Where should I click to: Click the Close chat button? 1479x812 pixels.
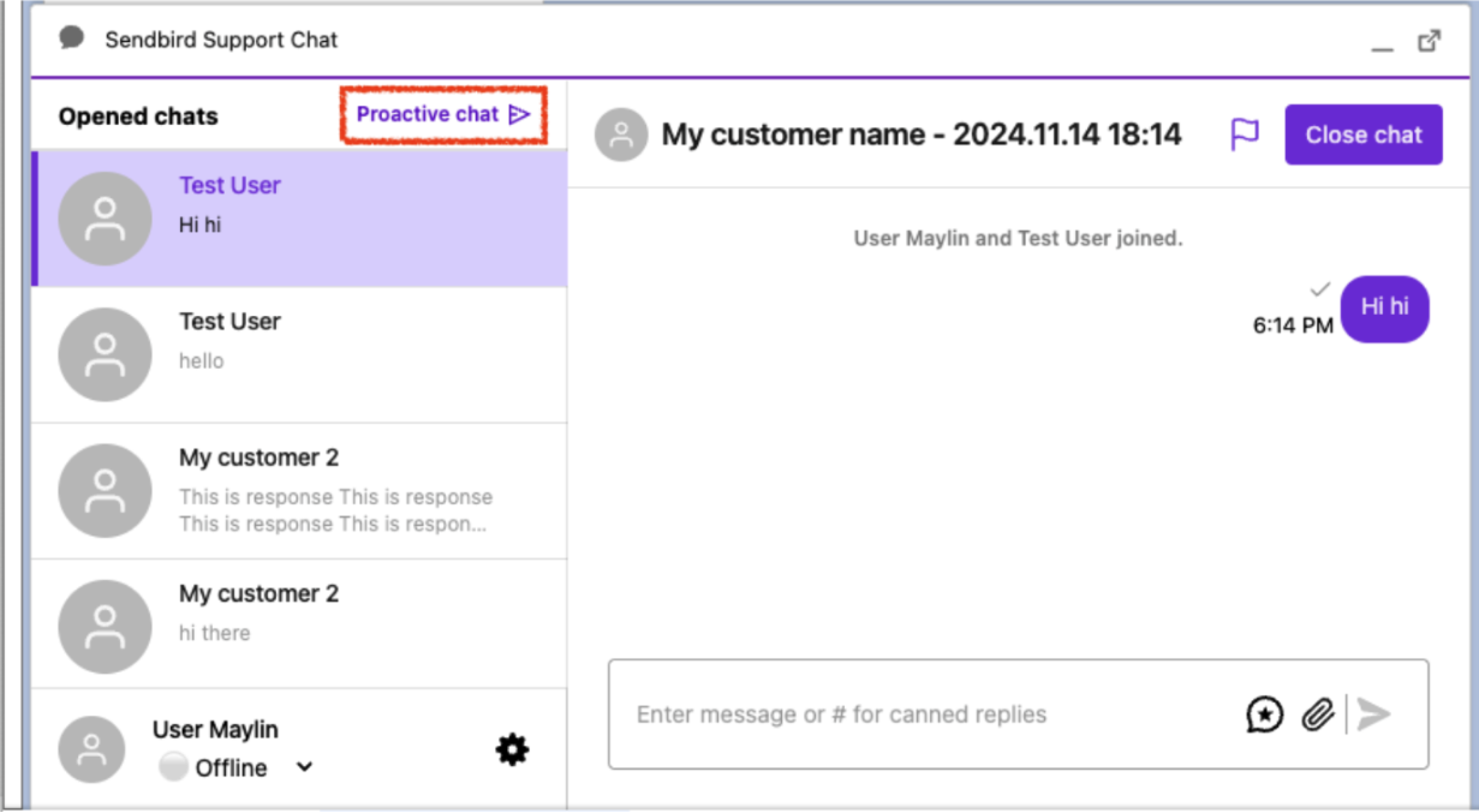1363,134
